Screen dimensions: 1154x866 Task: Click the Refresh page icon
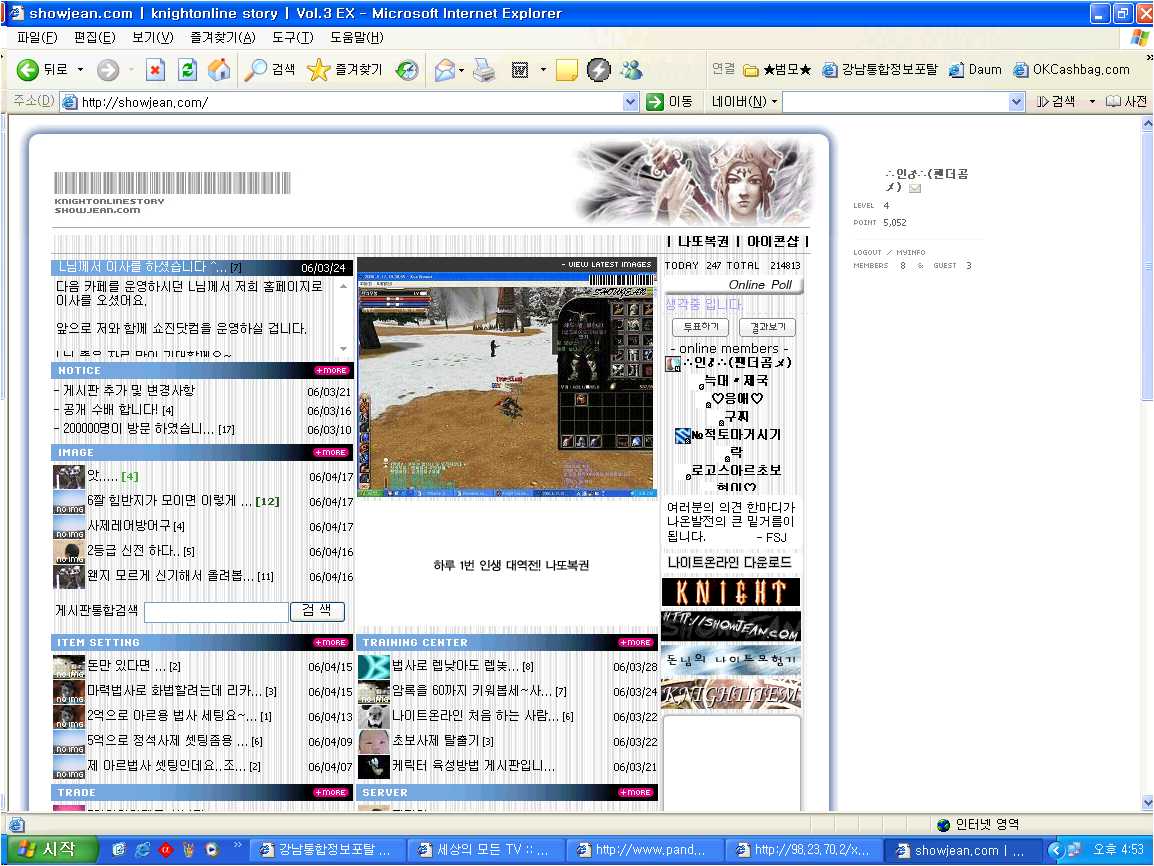pos(188,70)
